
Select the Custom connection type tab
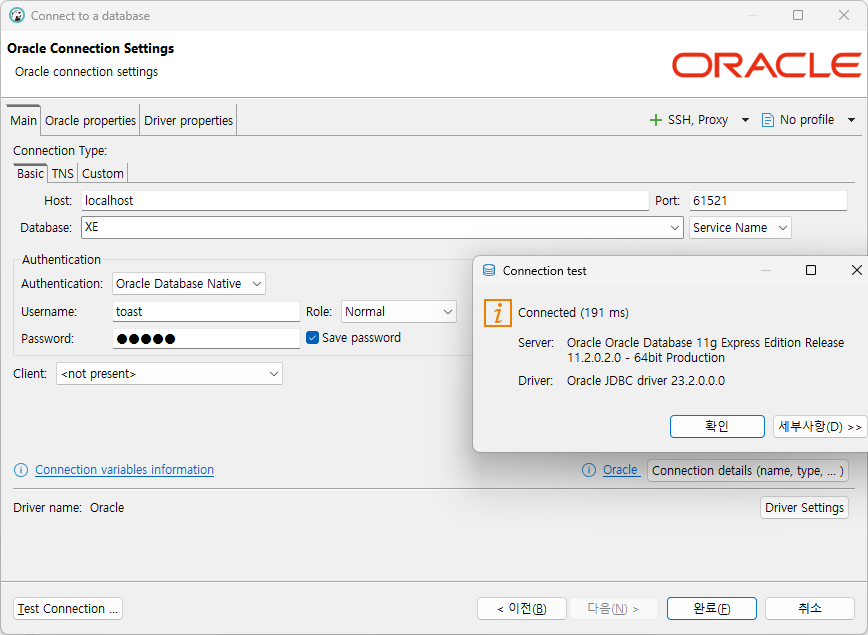coord(102,173)
